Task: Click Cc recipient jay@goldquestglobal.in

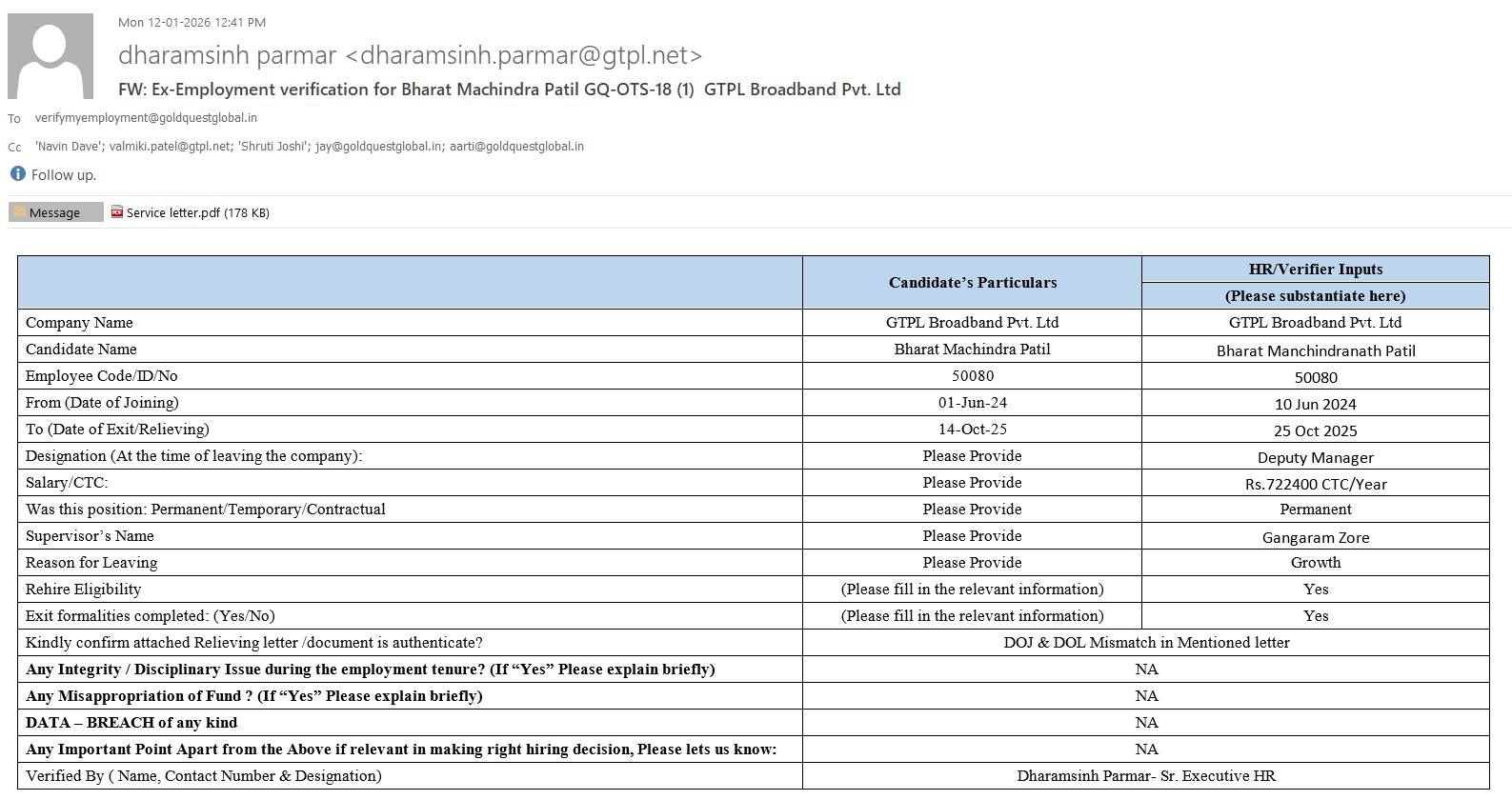Action: point(379,147)
